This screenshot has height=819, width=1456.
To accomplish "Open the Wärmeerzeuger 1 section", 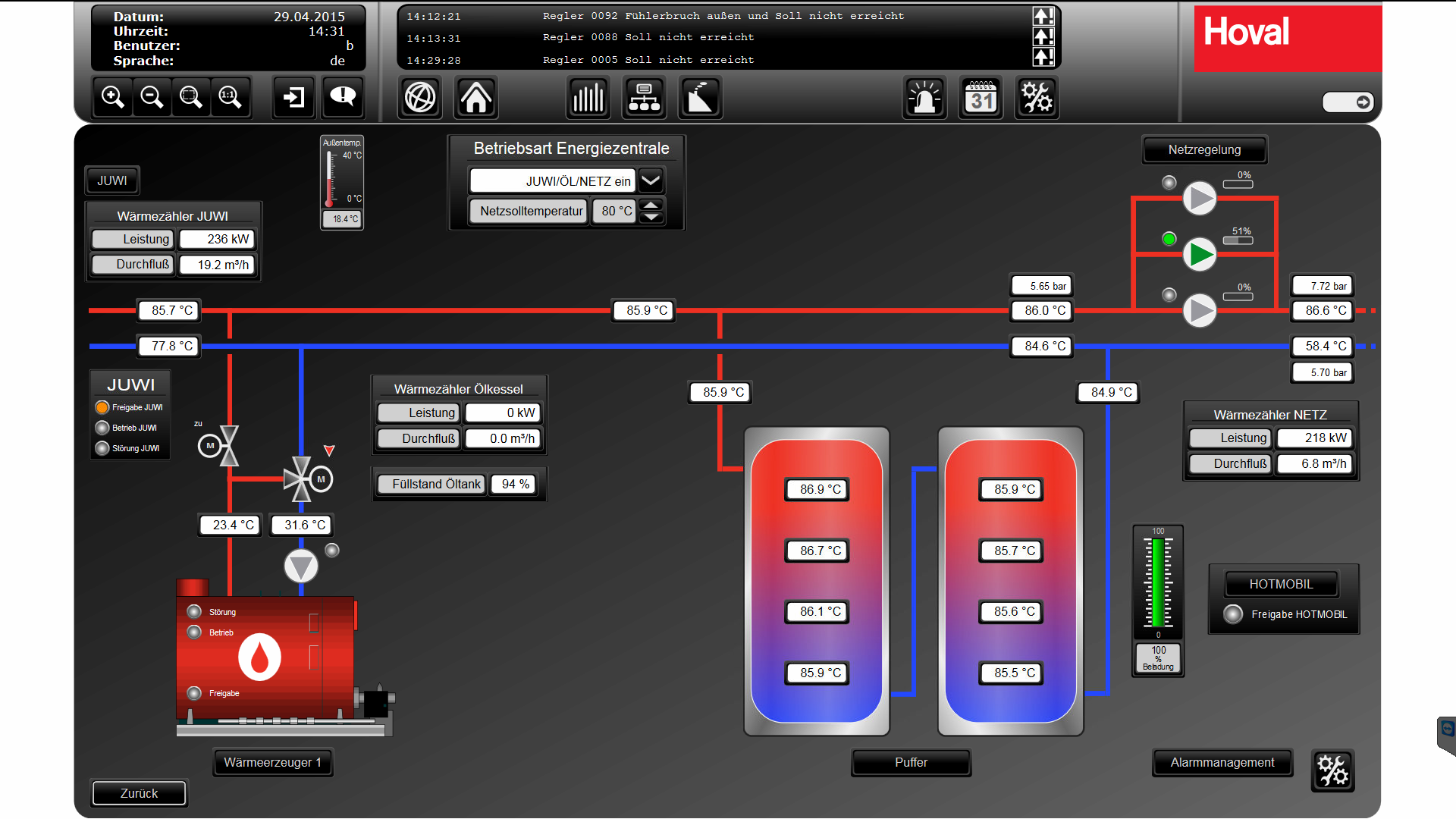I will tap(273, 762).
